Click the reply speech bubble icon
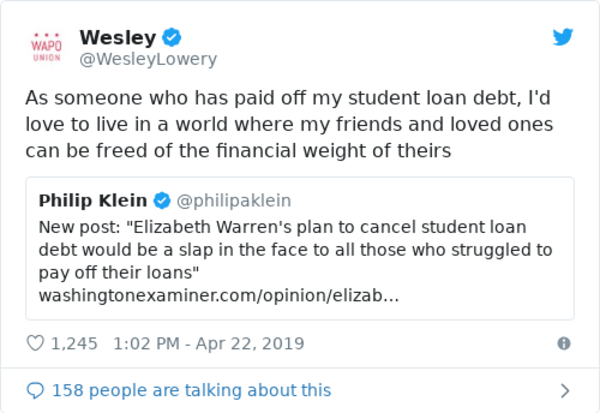600x413 pixels. click(35, 390)
